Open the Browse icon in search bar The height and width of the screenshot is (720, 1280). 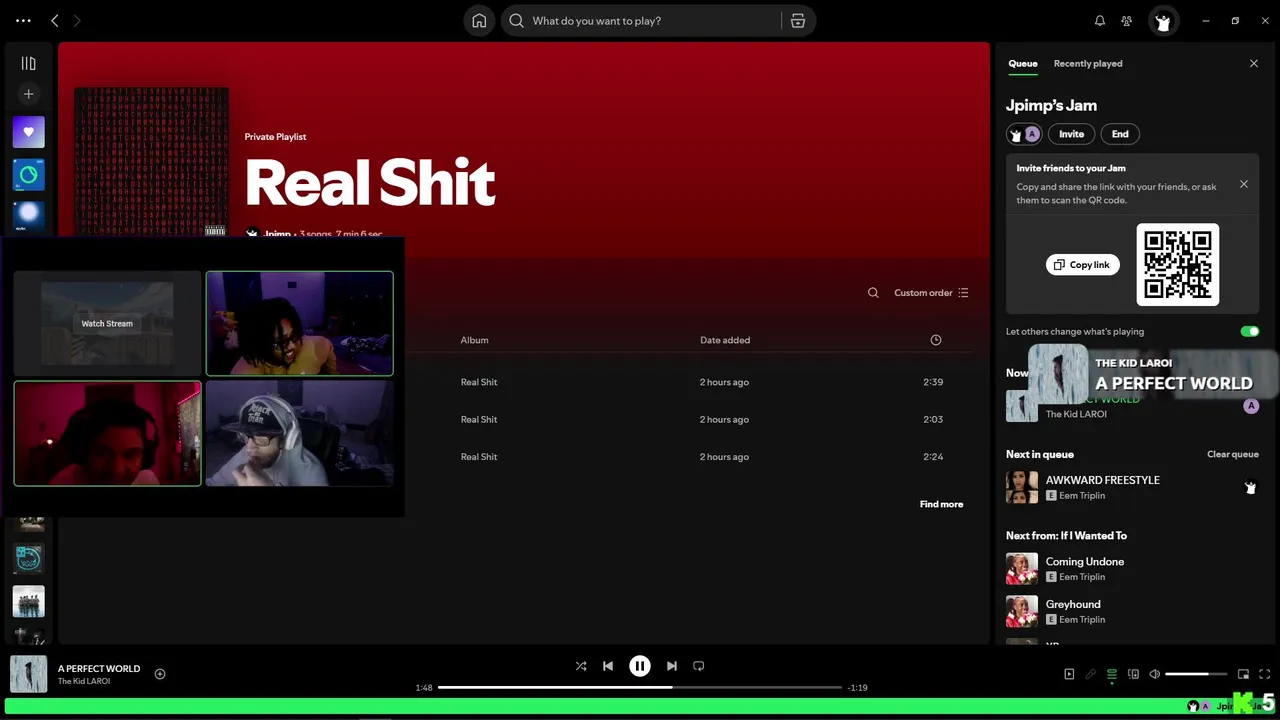point(798,21)
